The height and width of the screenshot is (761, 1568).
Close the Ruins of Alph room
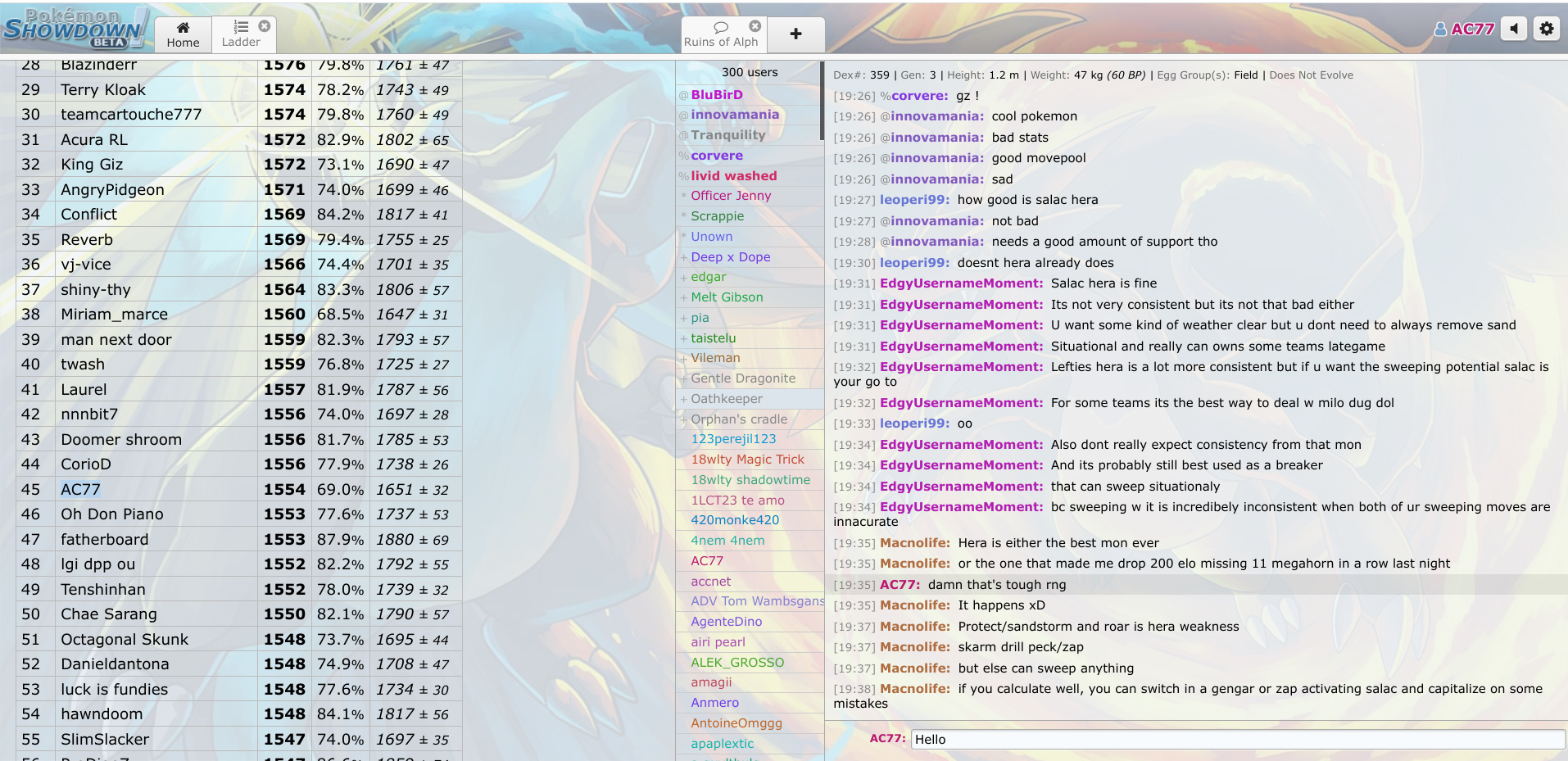[x=754, y=25]
